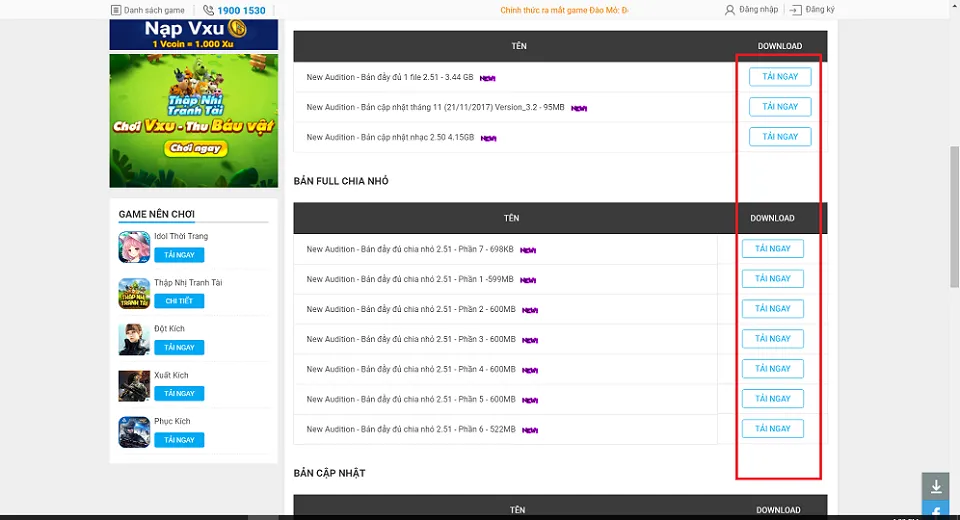Open the Thập Nhị Tranh Tài game icon

tap(134, 293)
